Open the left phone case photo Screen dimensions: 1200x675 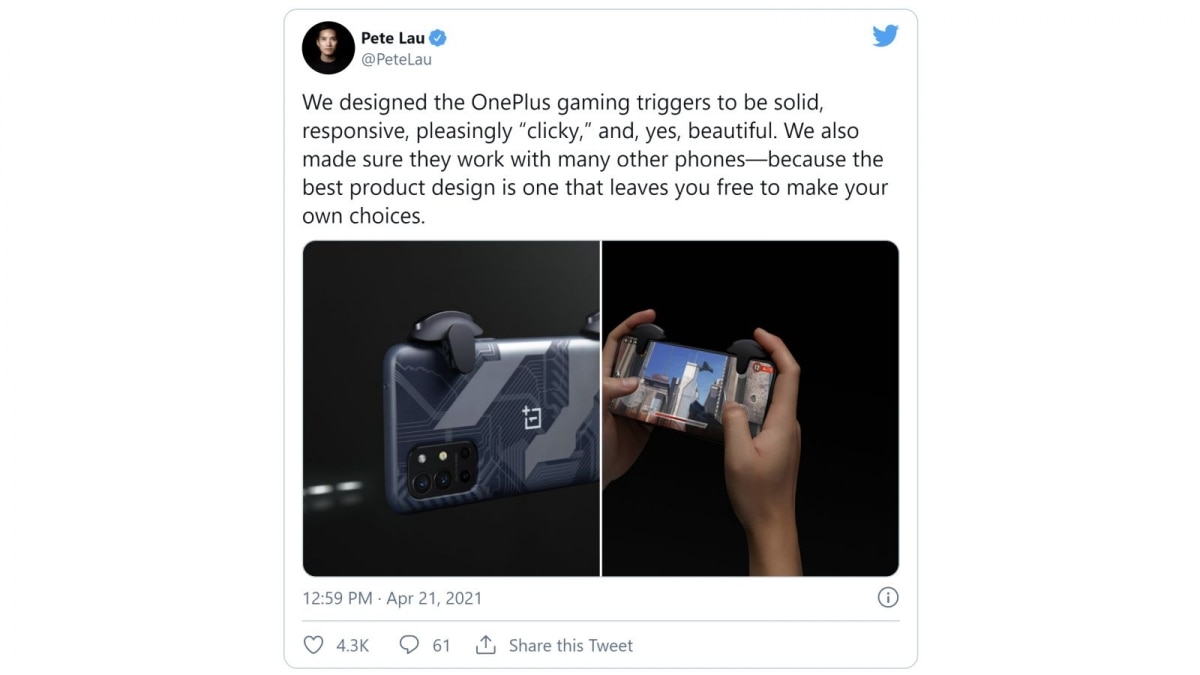451,408
